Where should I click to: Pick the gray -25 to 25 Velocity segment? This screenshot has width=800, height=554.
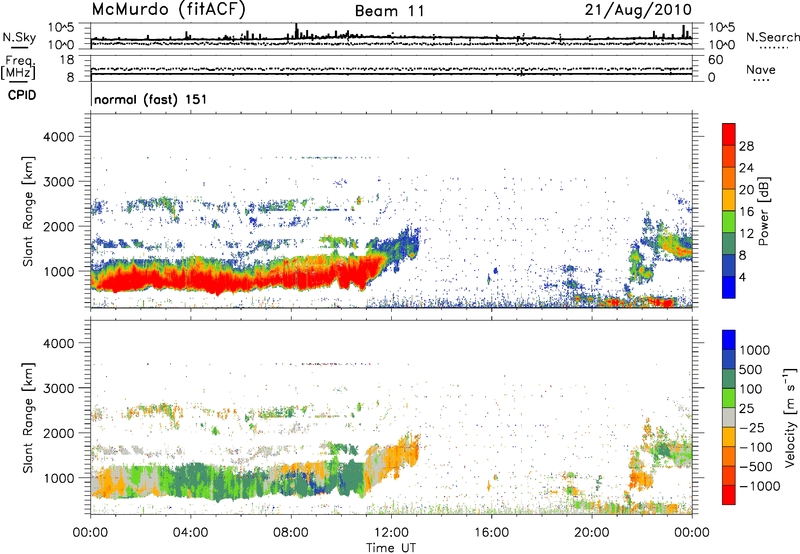pos(729,417)
